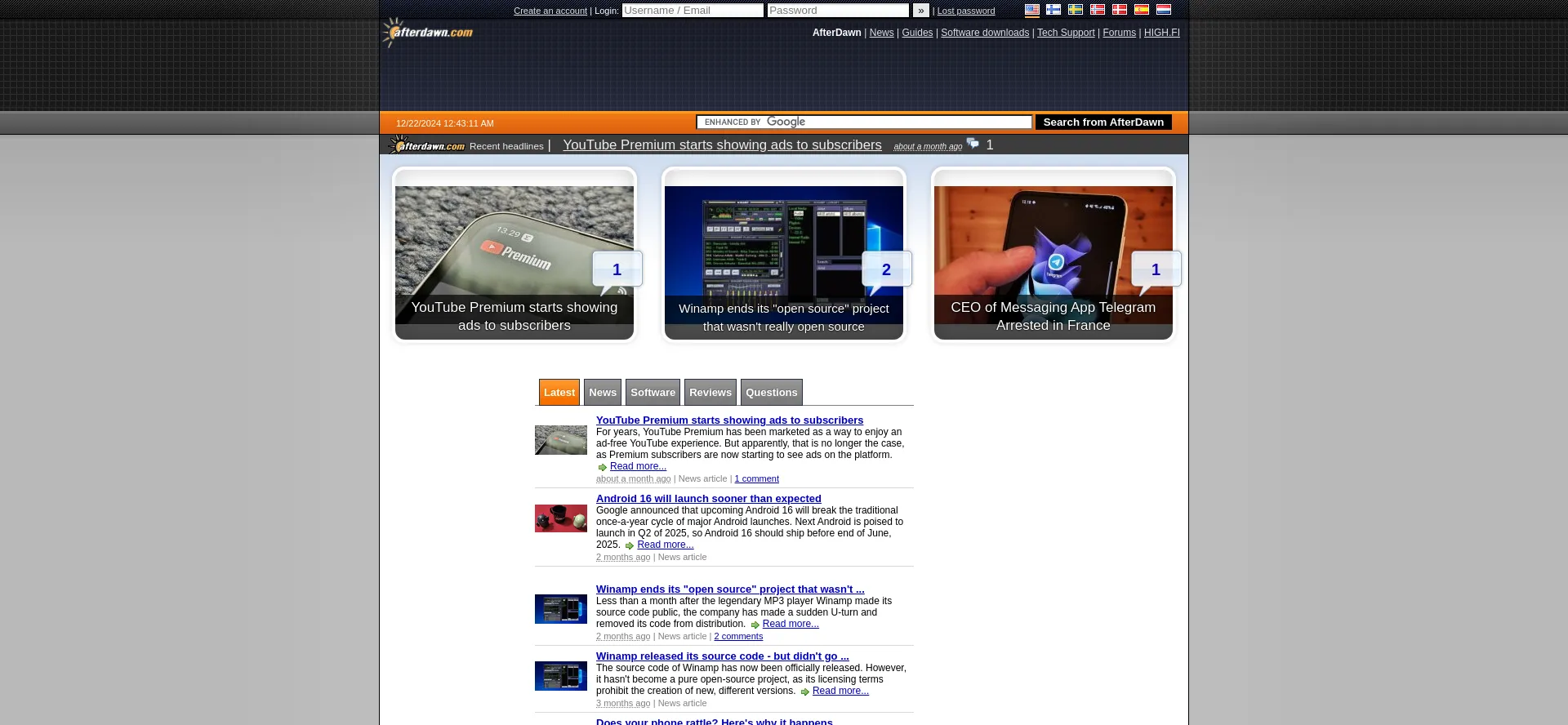
Task: Switch to the Questions tab
Action: [772, 392]
